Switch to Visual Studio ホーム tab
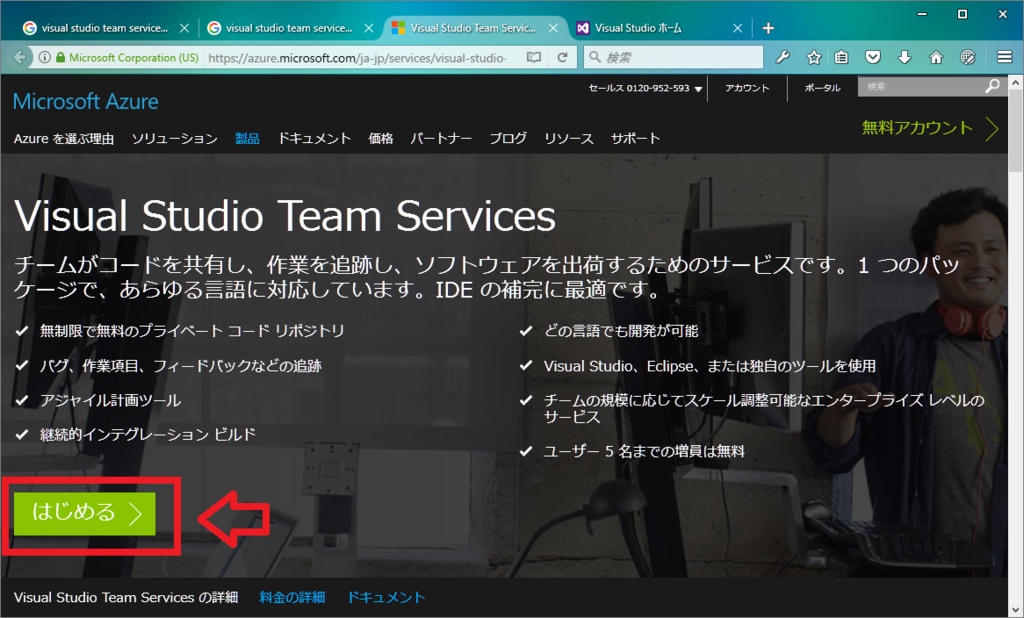This screenshot has height=618, width=1024. [x=638, y=28]
